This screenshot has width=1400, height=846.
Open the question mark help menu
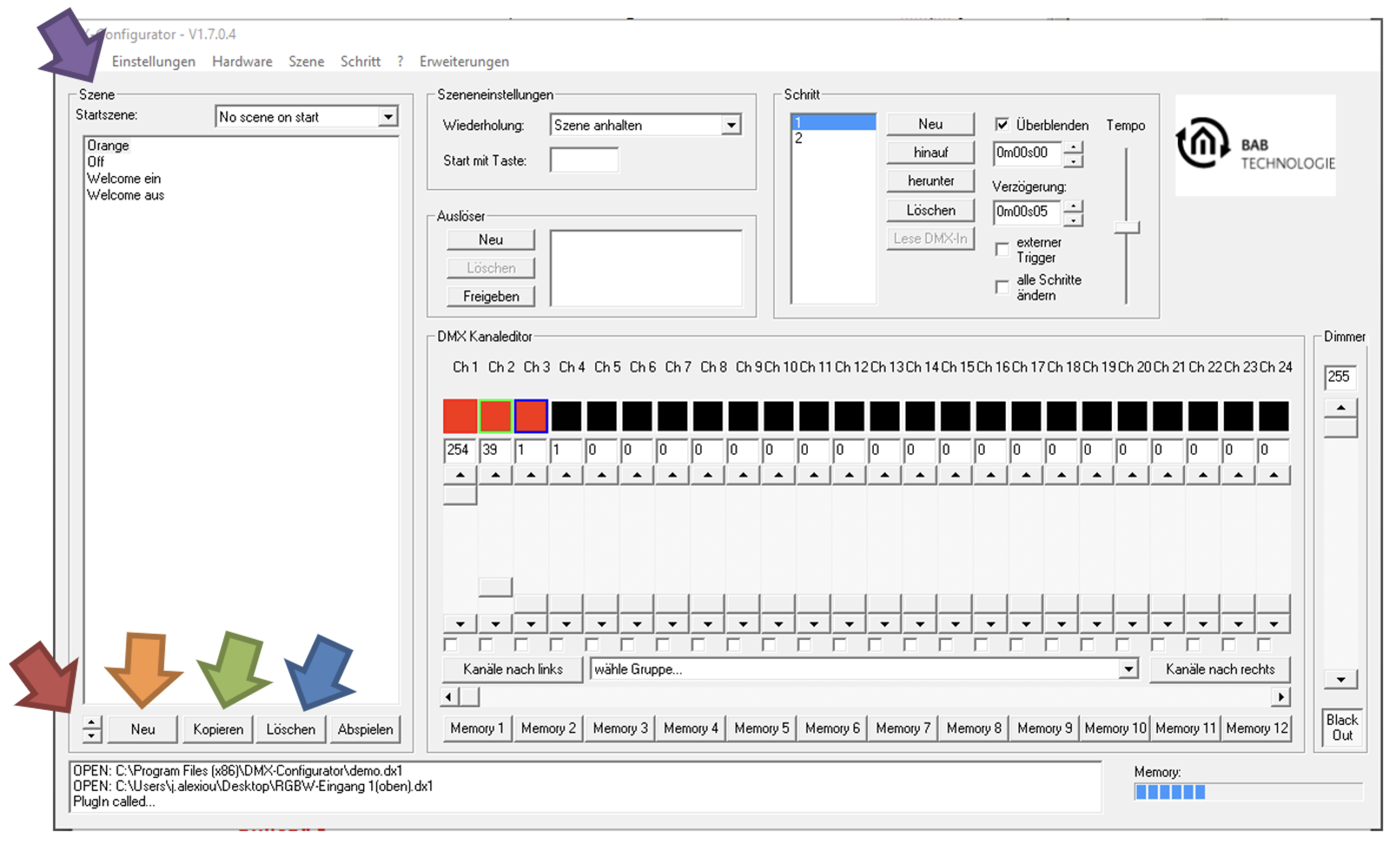pyautogui.click(x=401, y=62)
